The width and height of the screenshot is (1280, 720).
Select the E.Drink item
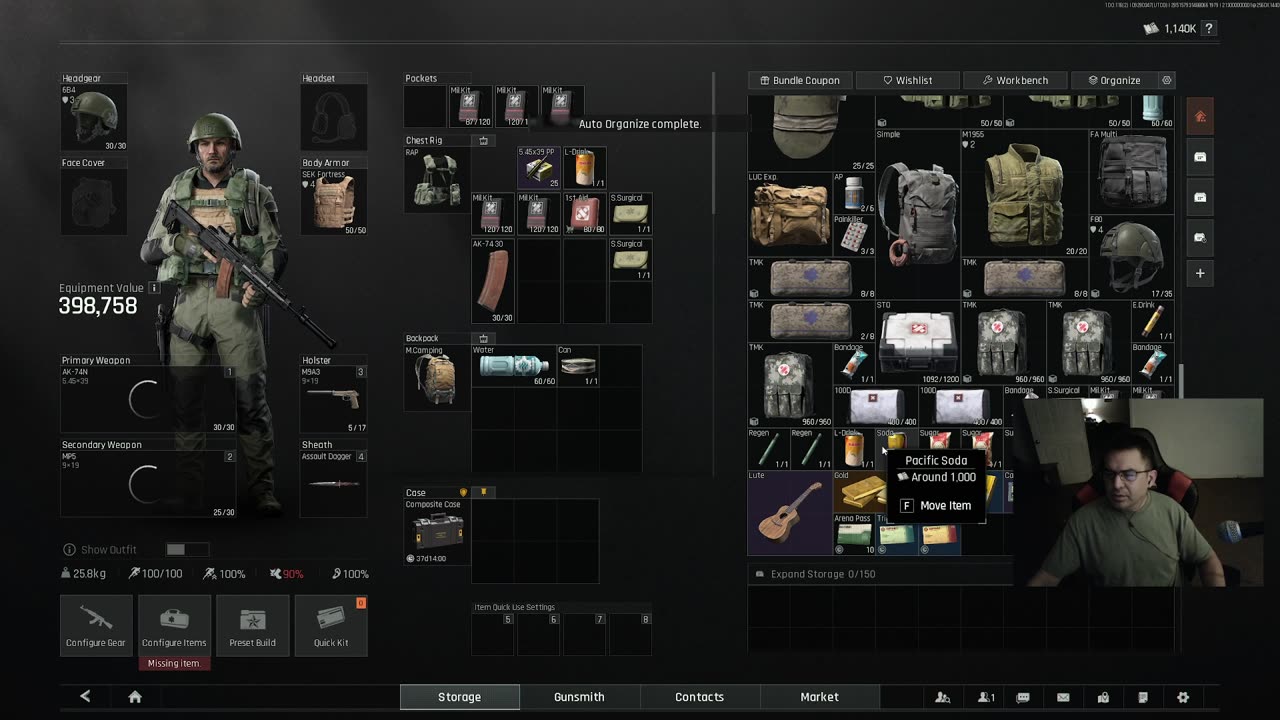click(1153, 320)
